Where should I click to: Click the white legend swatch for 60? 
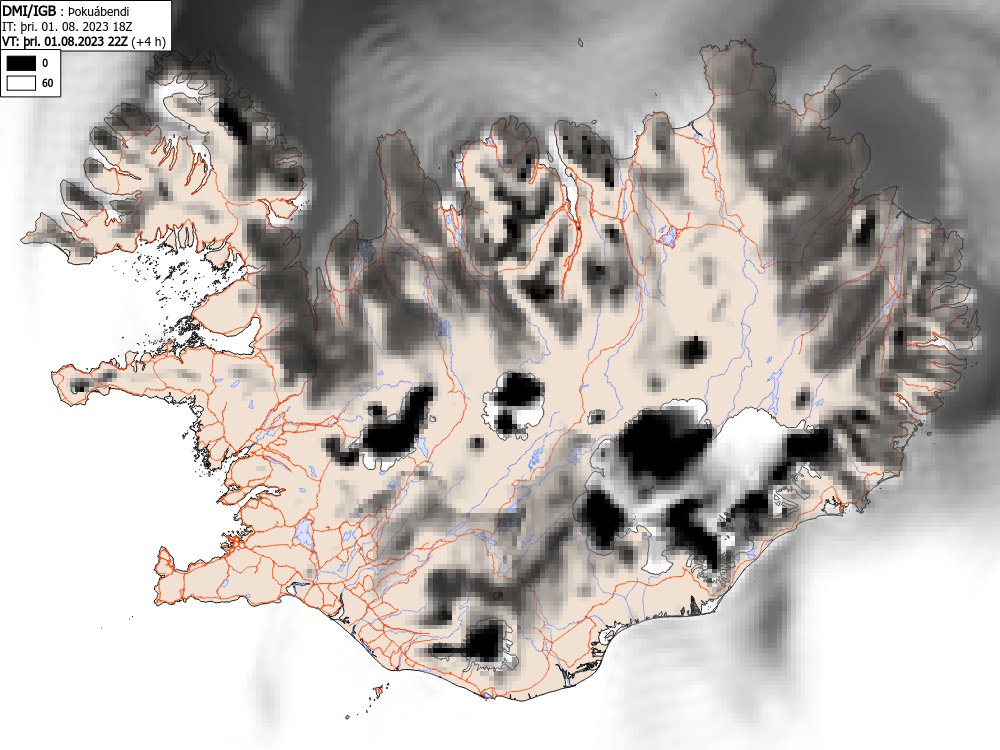click(x=21, y=83)
